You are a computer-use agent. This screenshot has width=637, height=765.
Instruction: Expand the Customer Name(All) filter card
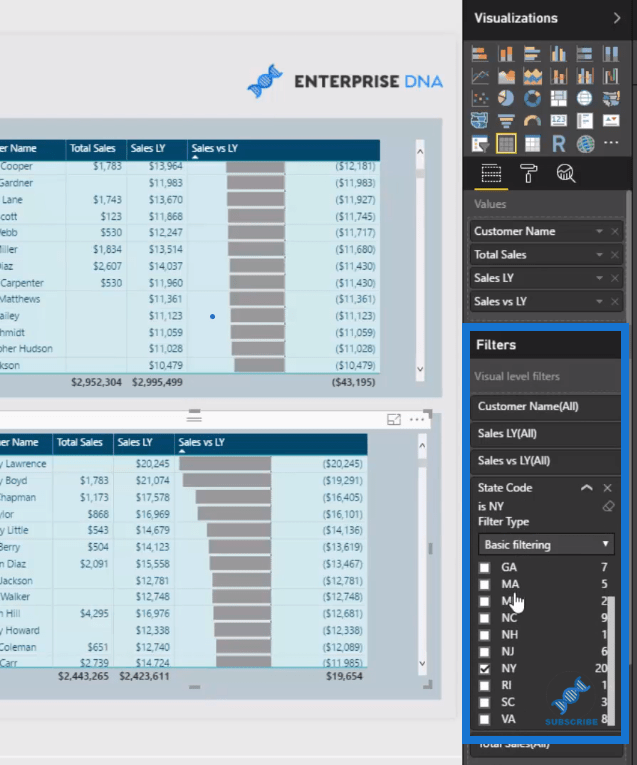(545, 407)
